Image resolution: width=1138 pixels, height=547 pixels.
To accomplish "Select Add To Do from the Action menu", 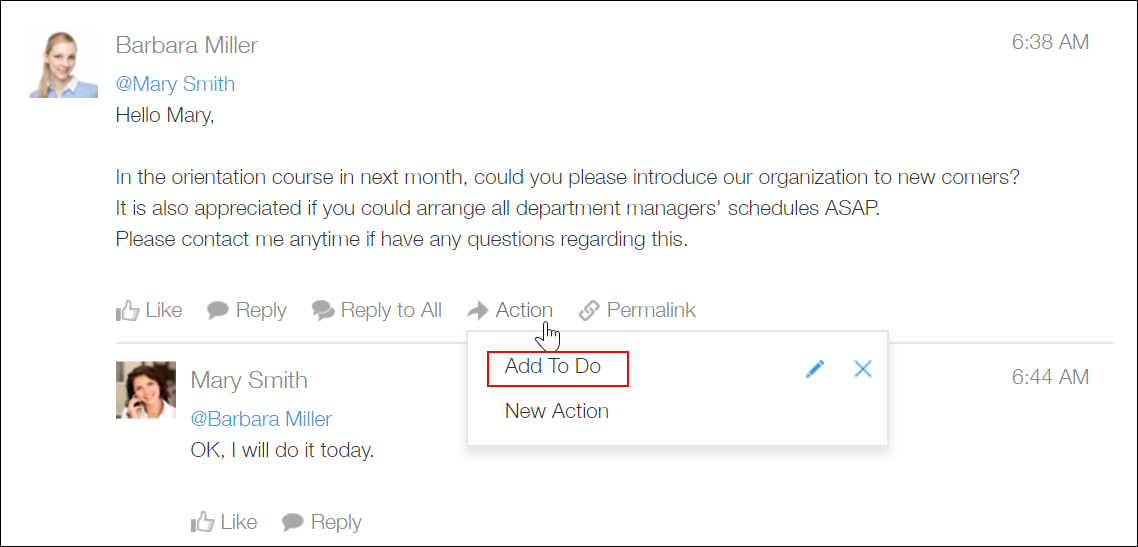I will tap(553, 367).
